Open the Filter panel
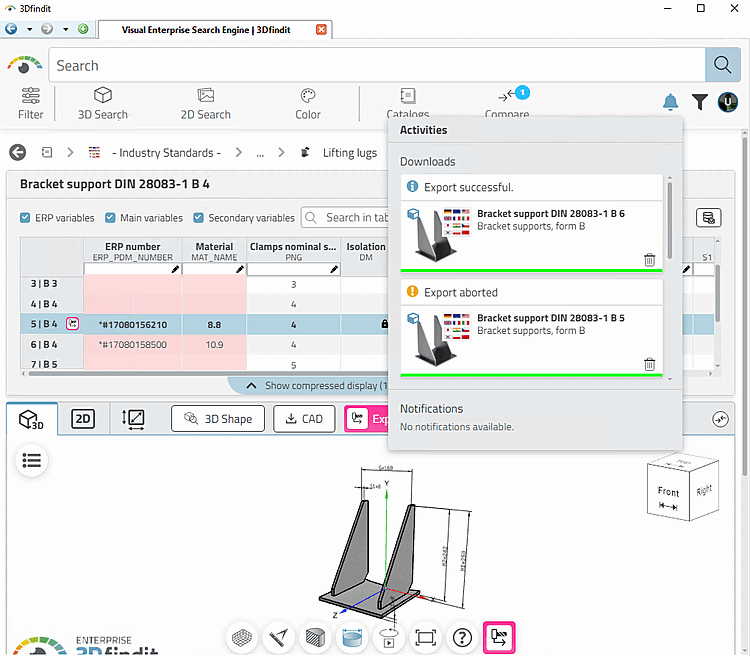The width and height of the screenshot is (750, 656). pos(31,103)
